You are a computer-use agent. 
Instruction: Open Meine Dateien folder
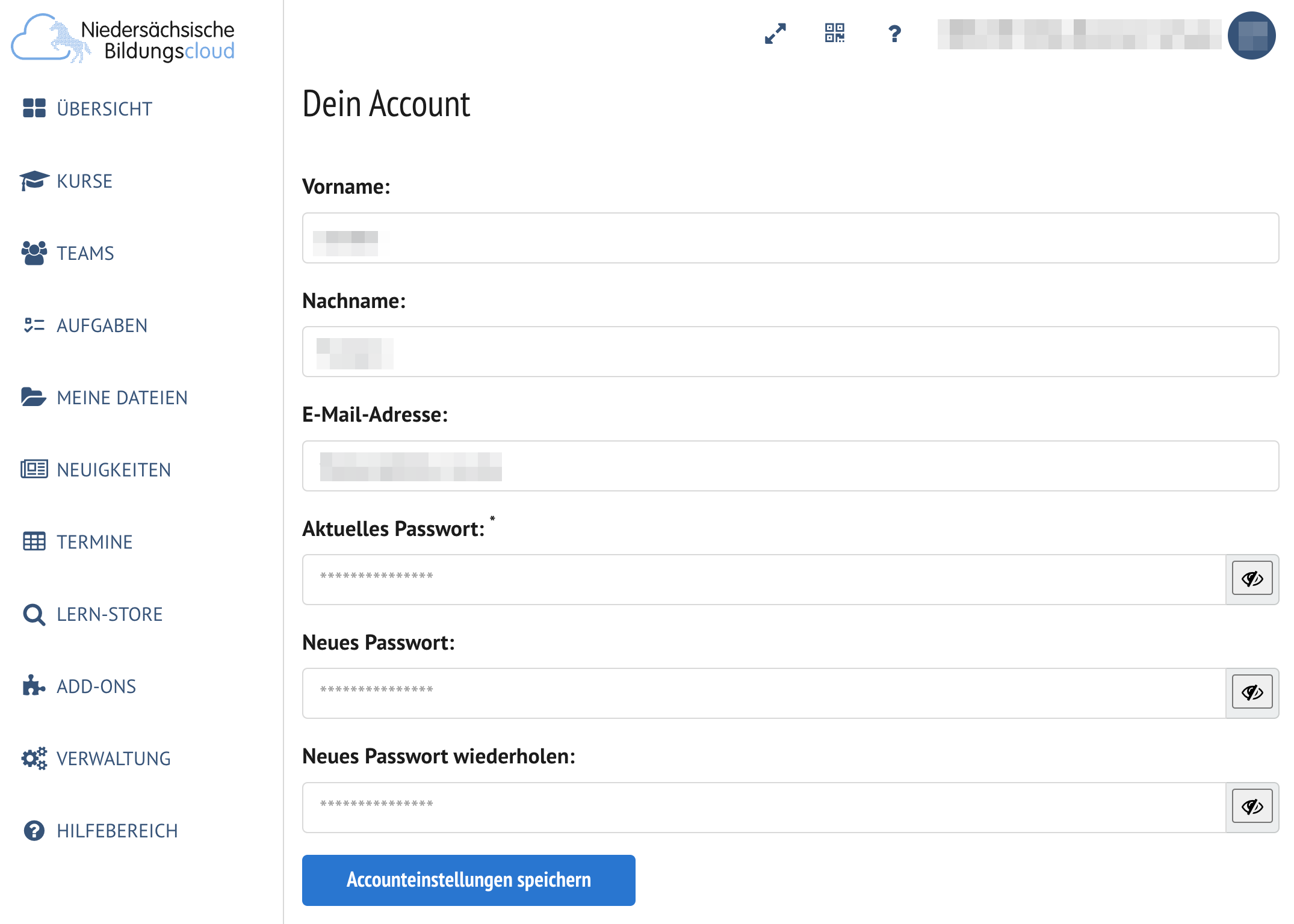104,398
